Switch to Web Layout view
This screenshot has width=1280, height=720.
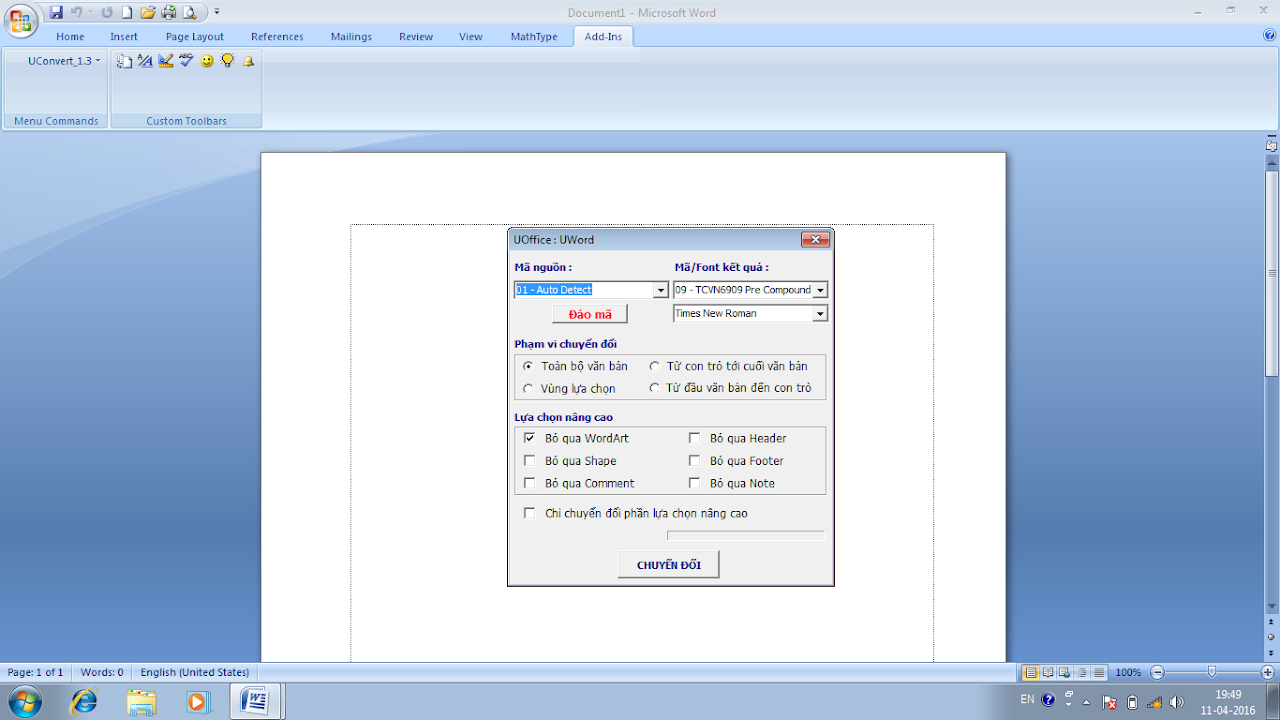pos(1065,672)
